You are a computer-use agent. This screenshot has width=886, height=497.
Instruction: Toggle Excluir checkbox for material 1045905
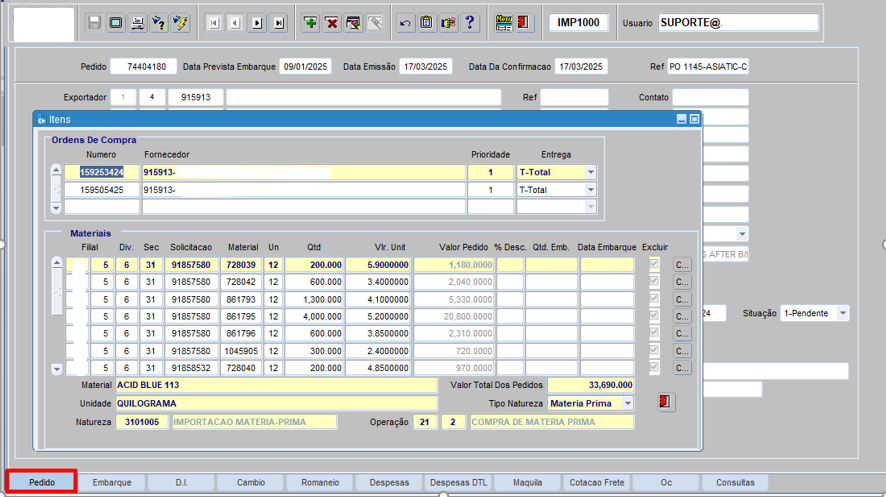(x=654, y=351)
